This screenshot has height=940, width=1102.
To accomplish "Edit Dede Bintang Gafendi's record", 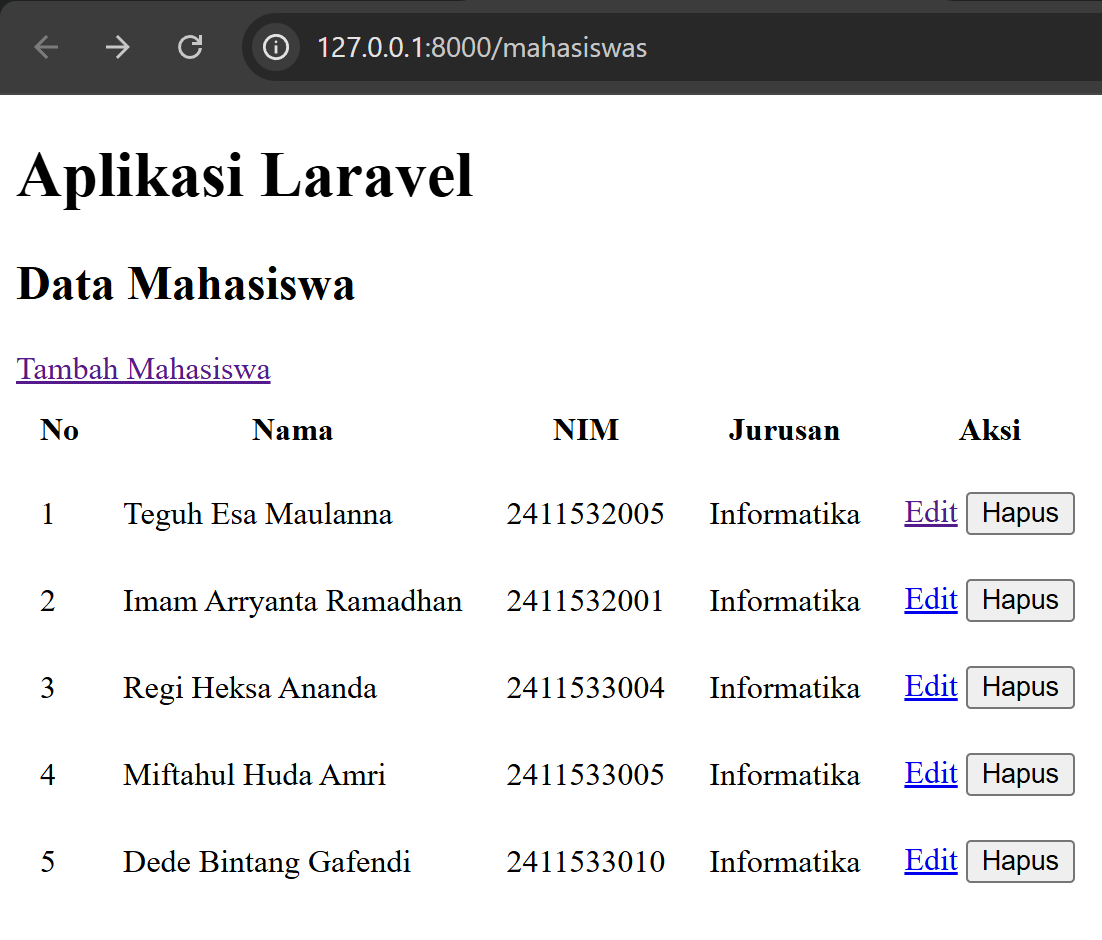I will (931, 861).
